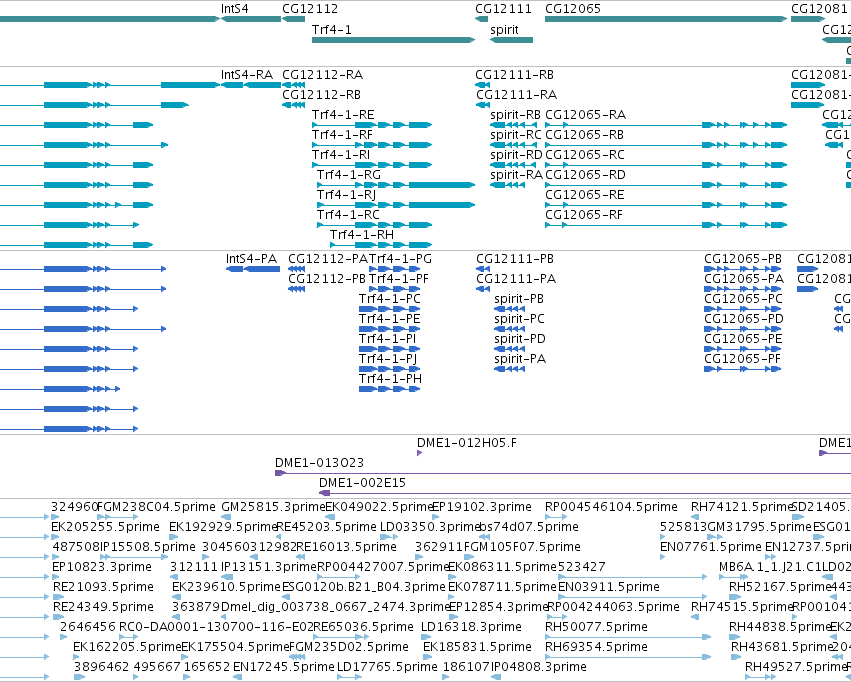The width and height of the screenshot is (851, 682).
Task: Click protein CG12065-PF
Action: [x=742, y=369]
